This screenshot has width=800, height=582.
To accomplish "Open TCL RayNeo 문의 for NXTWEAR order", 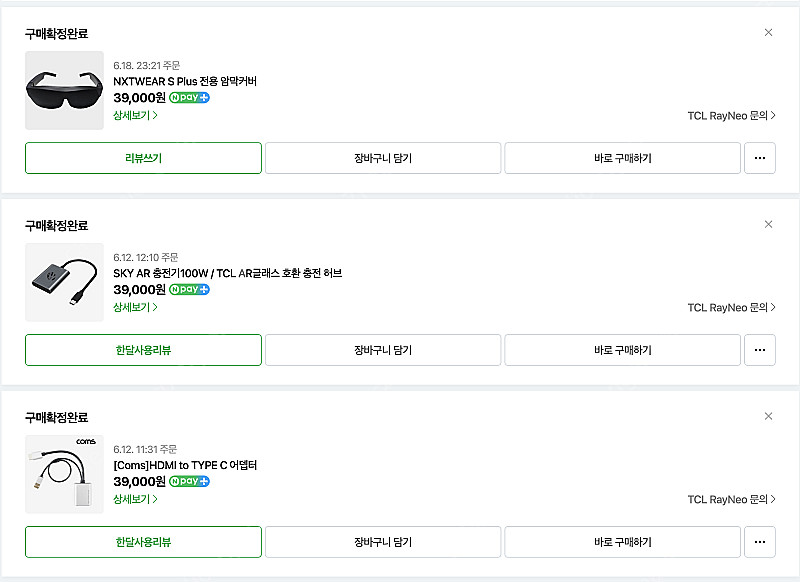I will click(732, 116).
